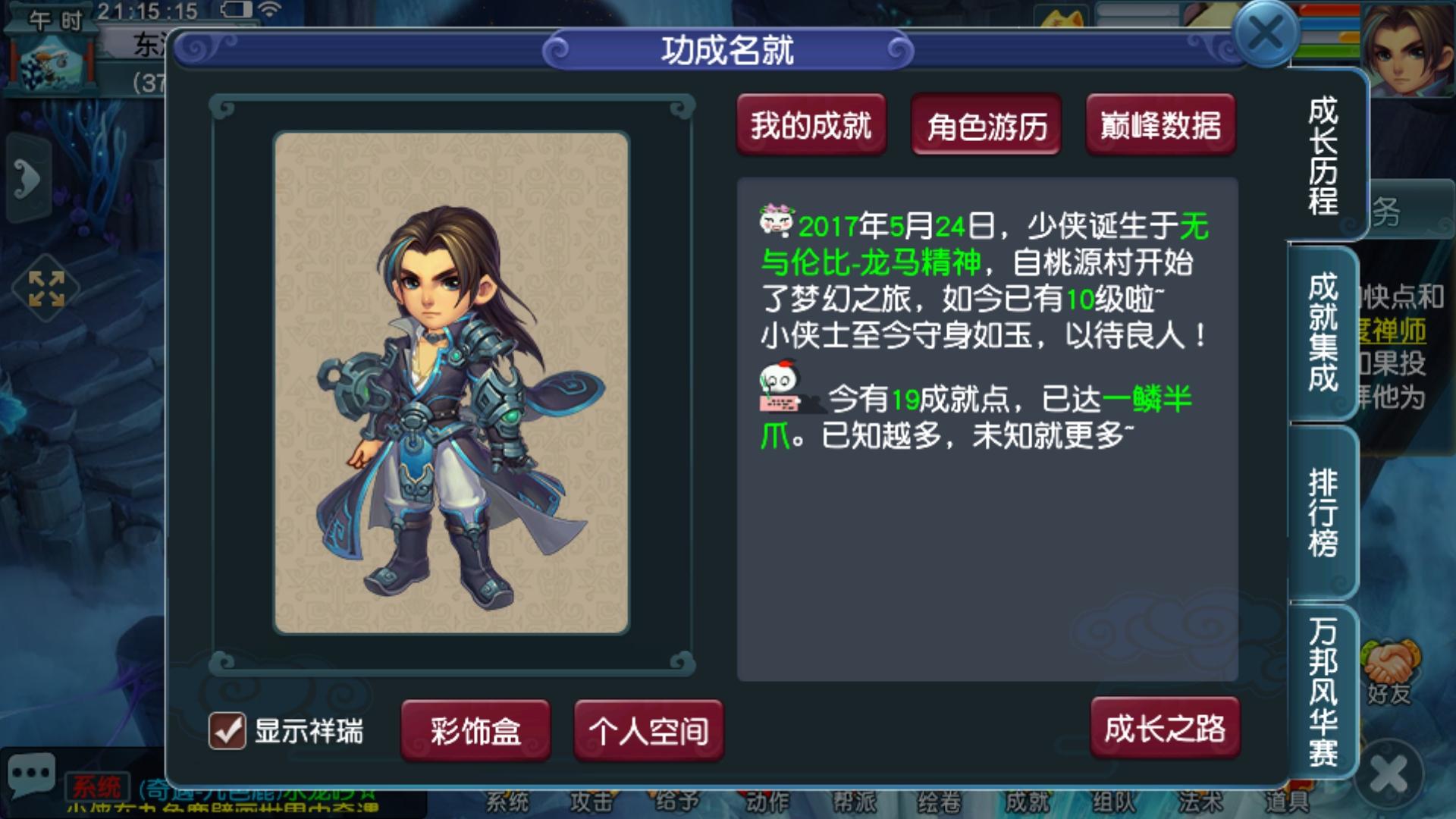Viewport: 1456px width, 819px height.
Task: Dismiss the round X button at bottom right
Action: coord(1389,776)
